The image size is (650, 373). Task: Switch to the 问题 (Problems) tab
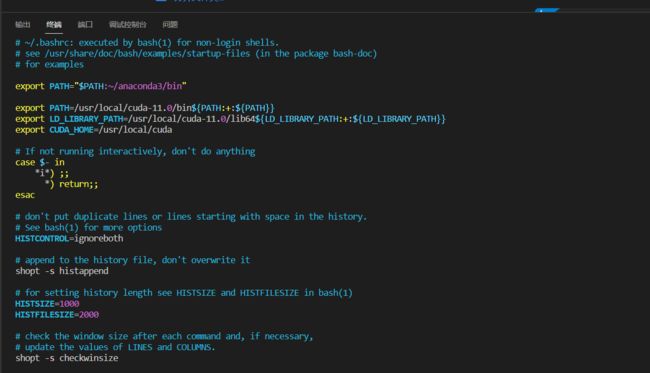point(170,25)
